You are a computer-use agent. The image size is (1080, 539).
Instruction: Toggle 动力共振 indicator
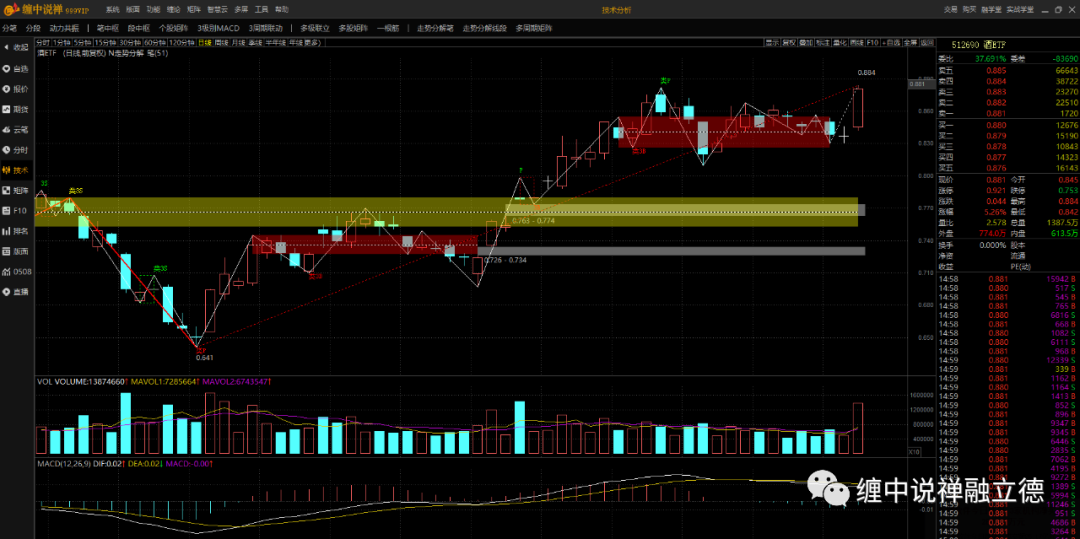click(64, 28)
